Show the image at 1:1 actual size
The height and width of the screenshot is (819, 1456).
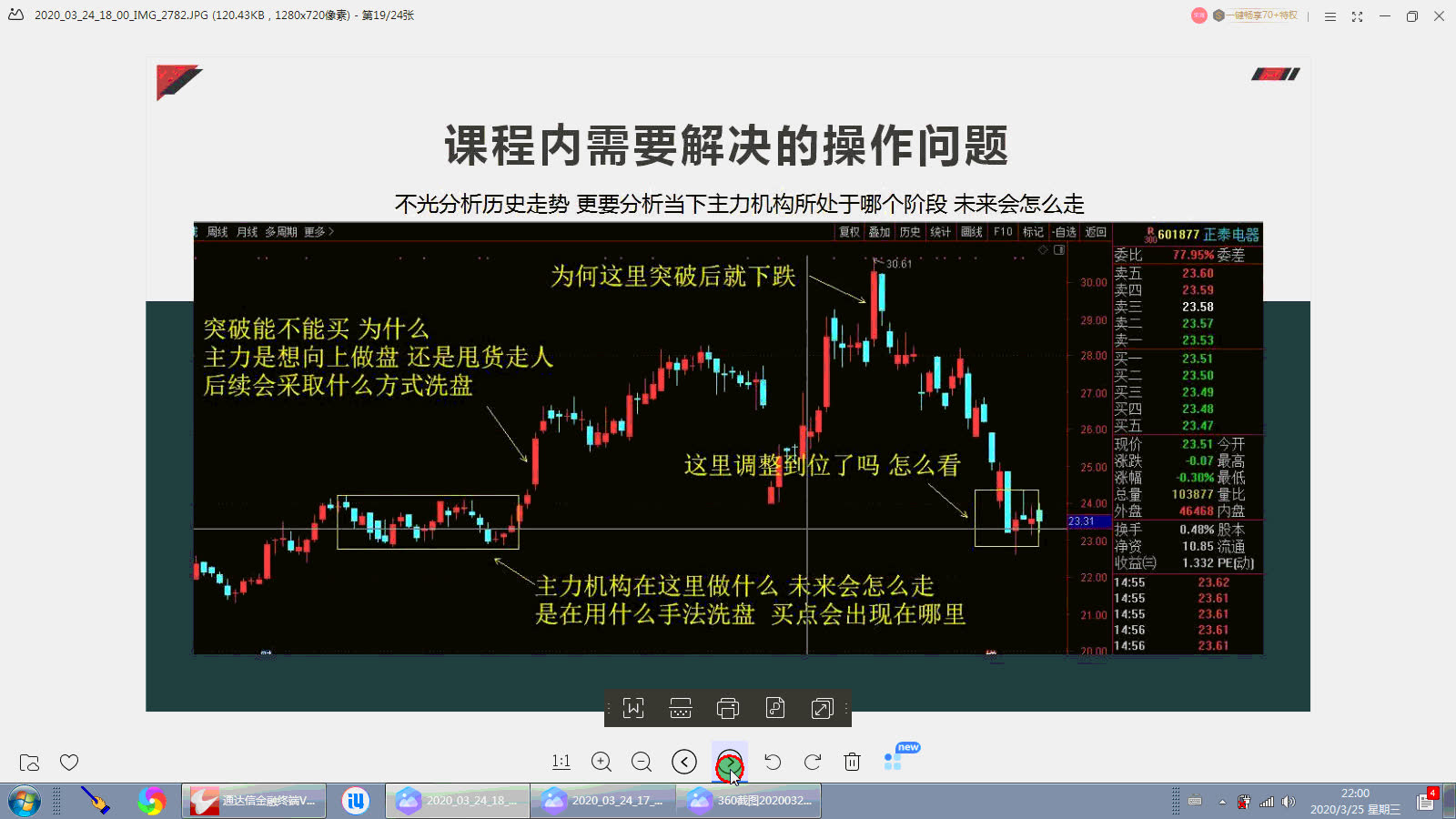(561, 762)
